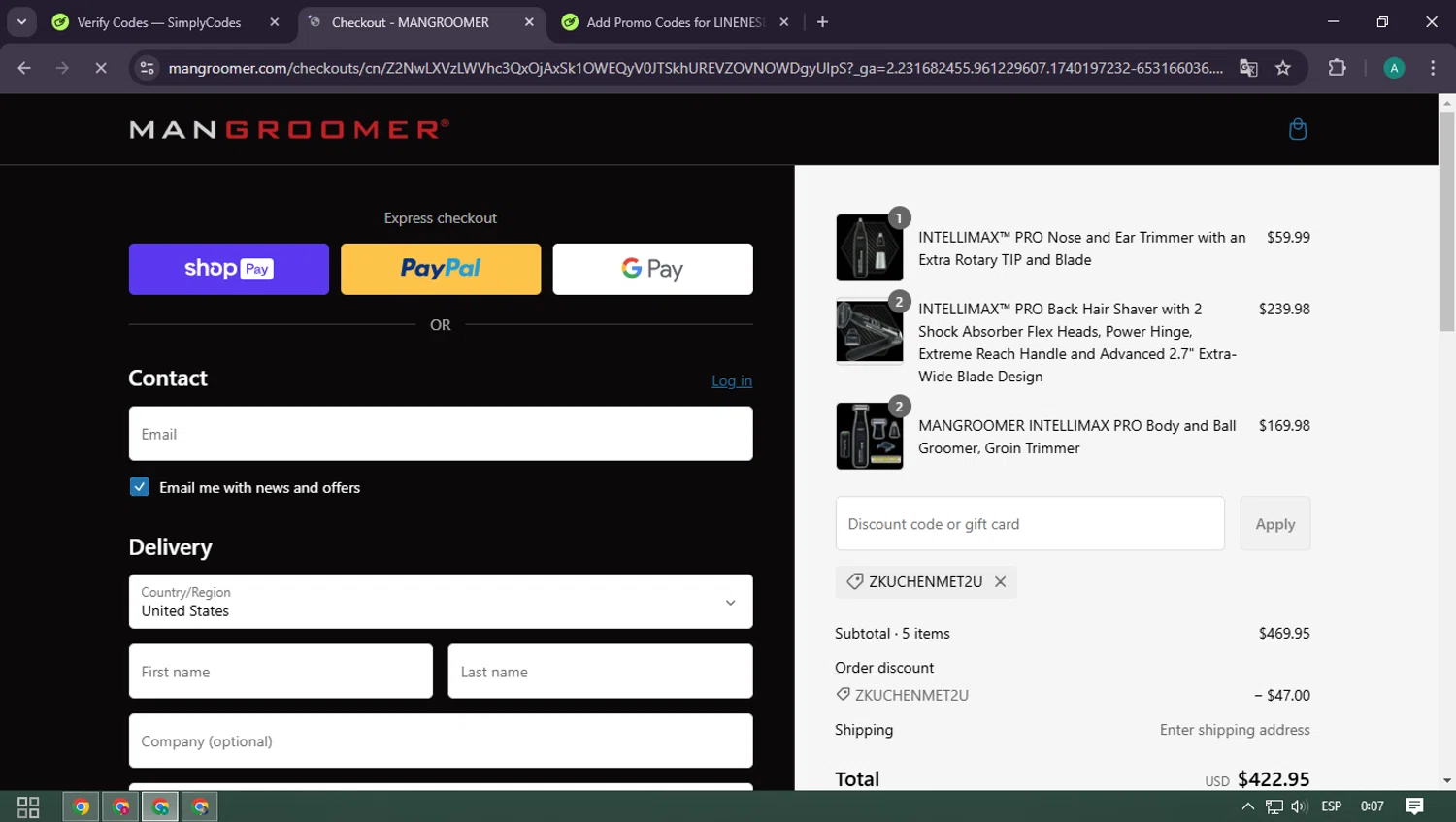Go back to the previous page
1456x822 pixels.
click(24, 68)
